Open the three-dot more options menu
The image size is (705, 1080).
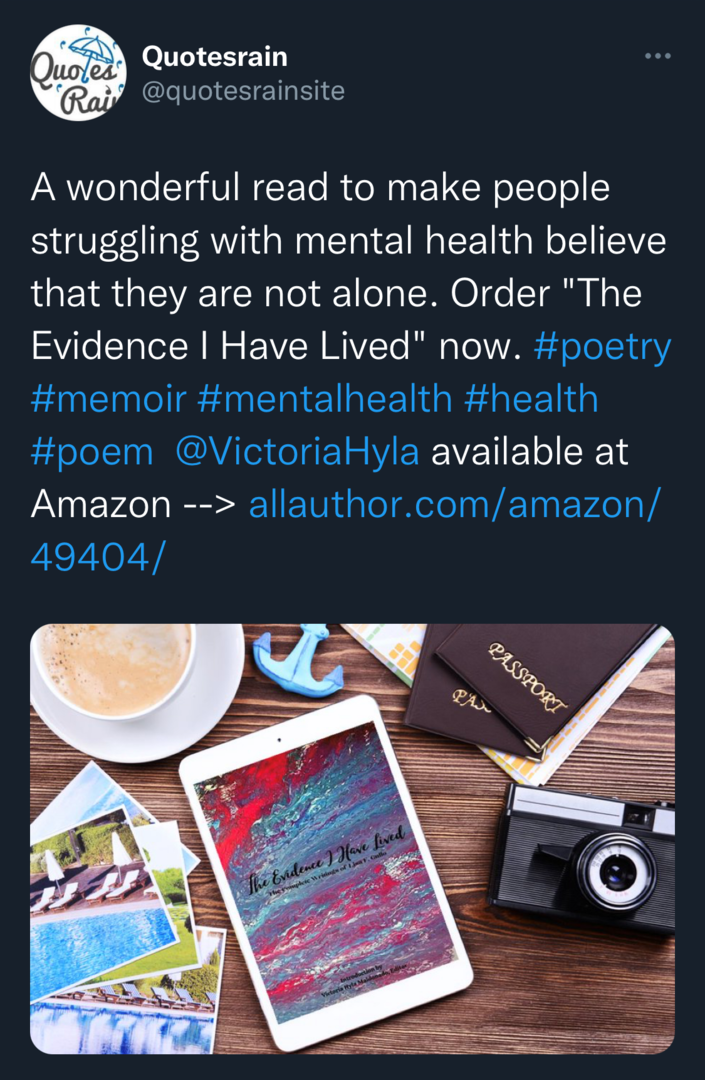tap(657, 56)
